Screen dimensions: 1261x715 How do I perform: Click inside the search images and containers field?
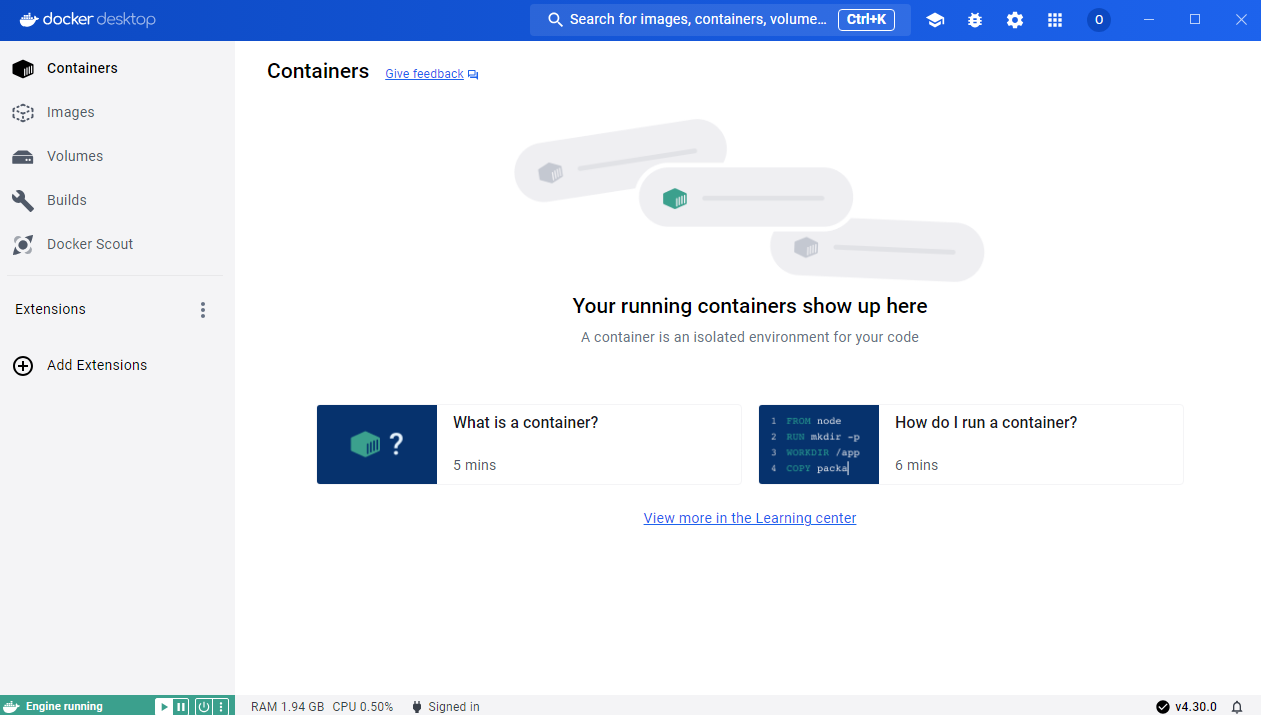coord(720,20)
